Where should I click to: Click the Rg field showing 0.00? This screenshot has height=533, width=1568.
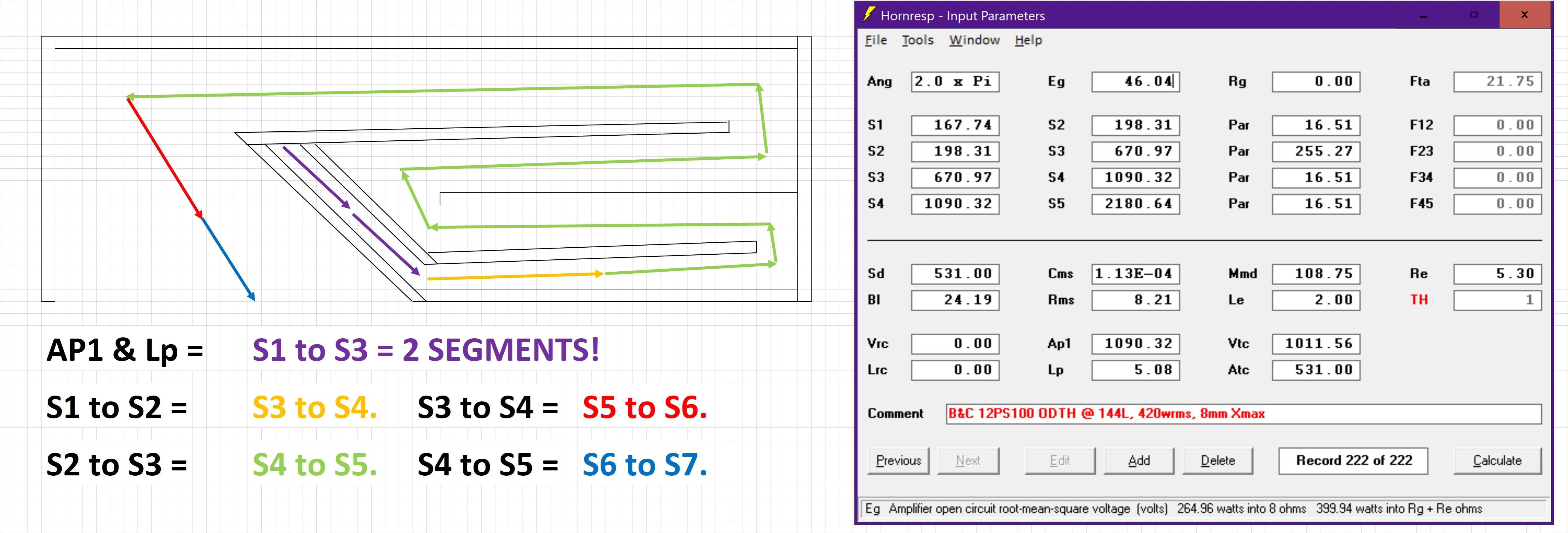point(1316,82)
